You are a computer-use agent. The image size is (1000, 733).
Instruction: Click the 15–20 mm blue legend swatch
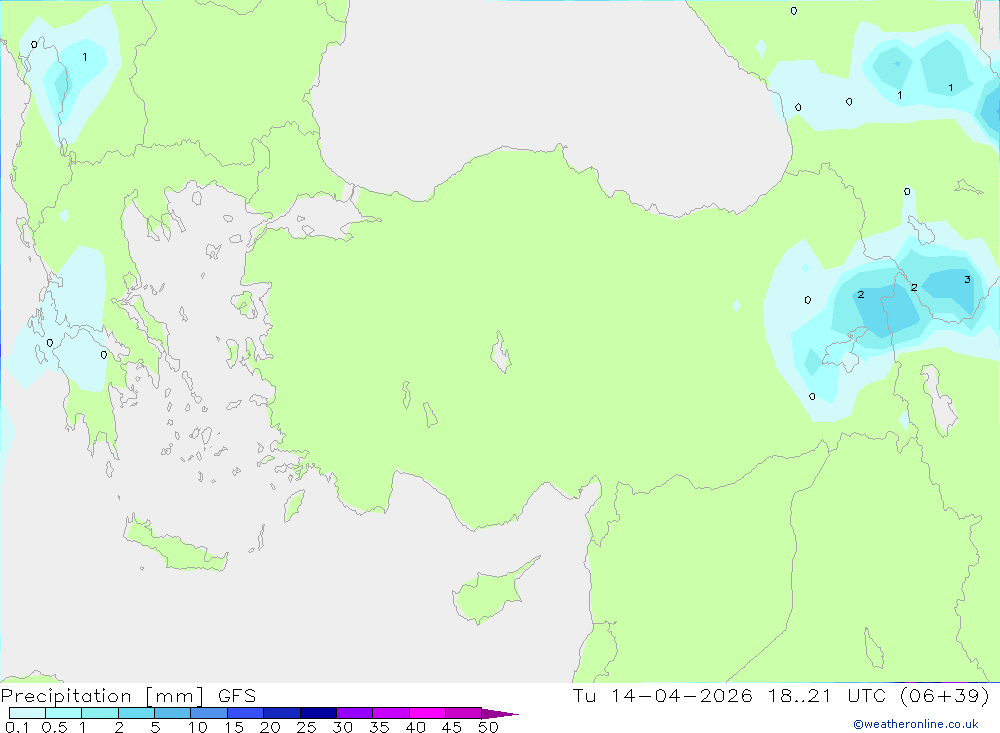[246, 713]
